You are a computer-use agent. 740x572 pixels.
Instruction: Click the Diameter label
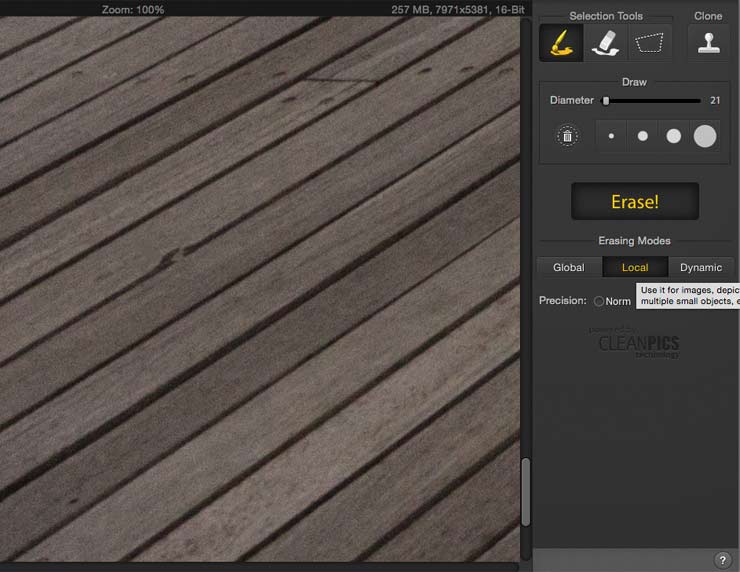[x=572, y=100]
